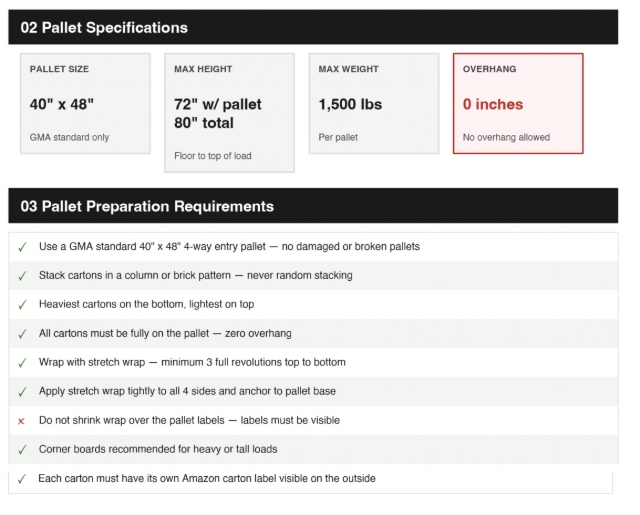Select the red Overhang 0 inches card
The image size is (640, 515).
518,103
